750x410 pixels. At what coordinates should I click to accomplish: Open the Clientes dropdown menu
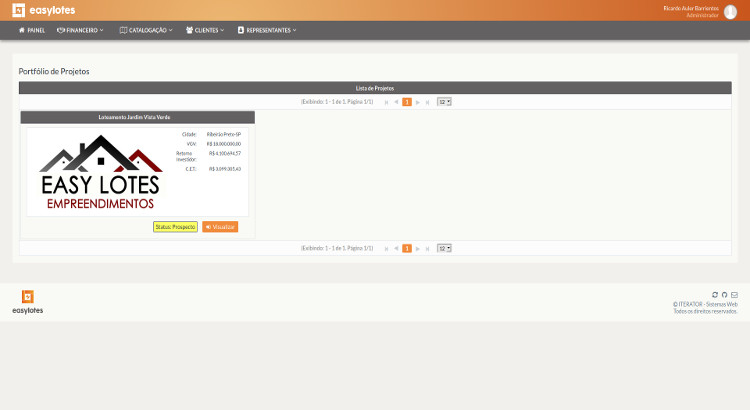click(x=205, y=30)
